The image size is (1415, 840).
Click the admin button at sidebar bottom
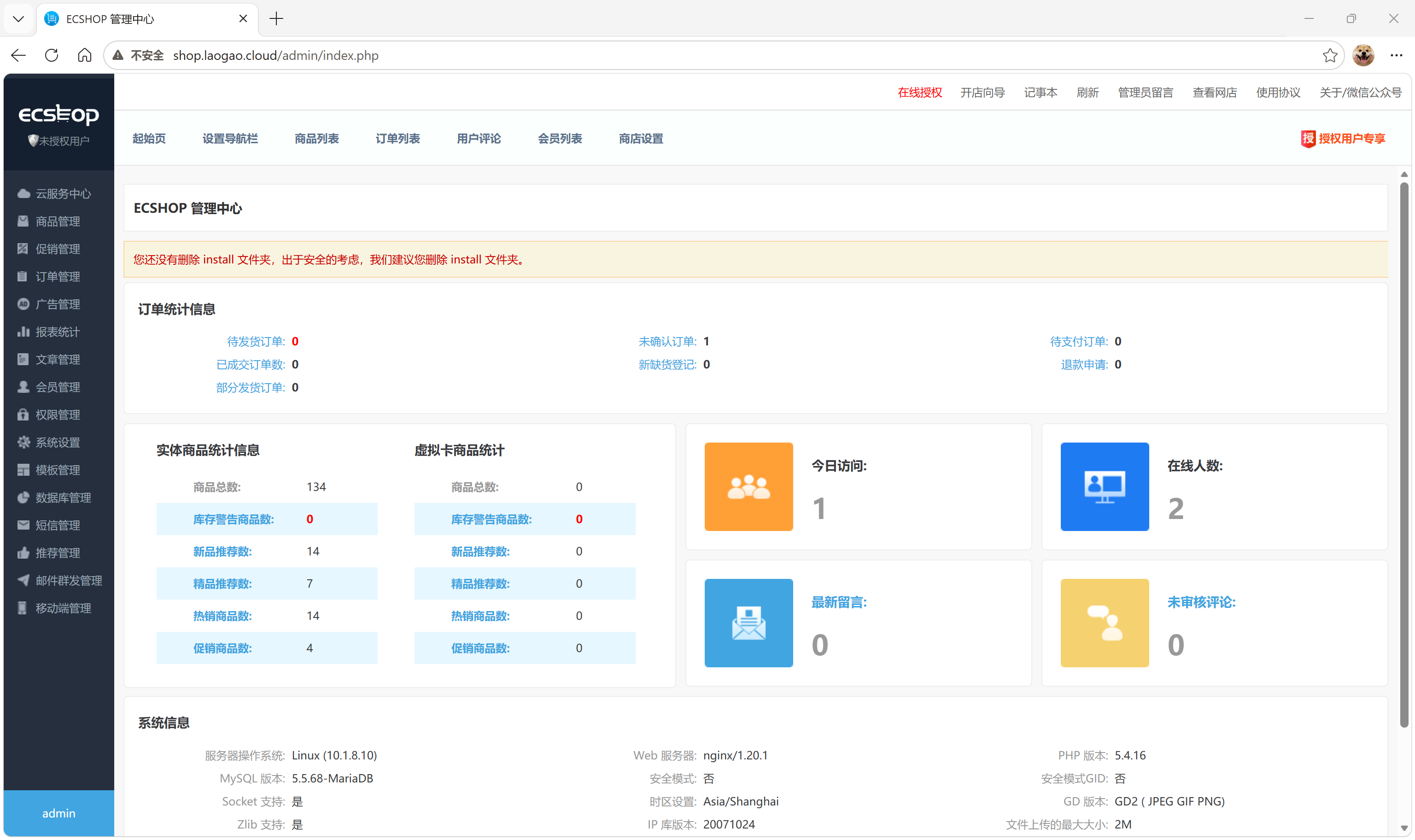click(x=59, y=813)
